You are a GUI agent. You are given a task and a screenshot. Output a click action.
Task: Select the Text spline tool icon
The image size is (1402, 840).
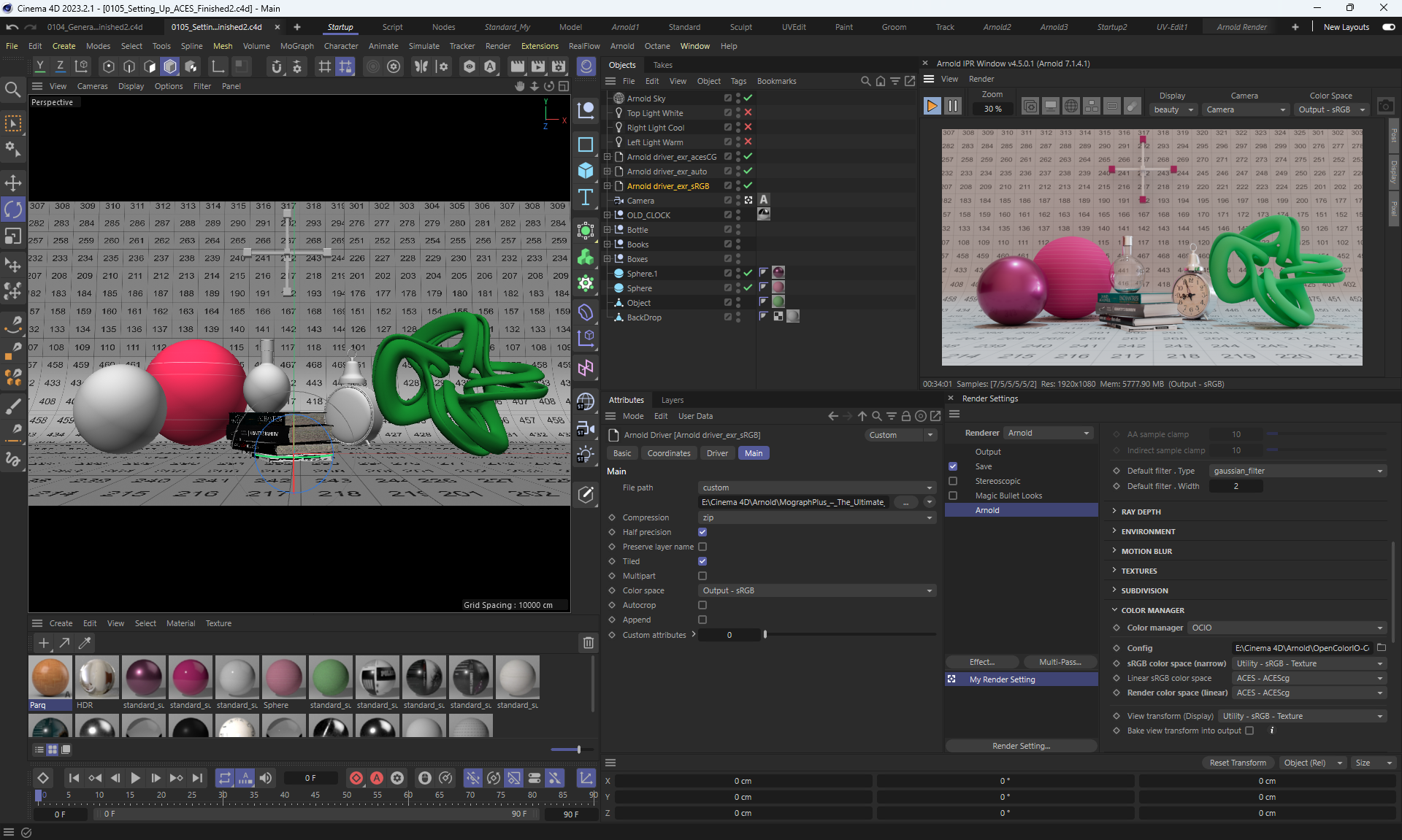point(586,198)
